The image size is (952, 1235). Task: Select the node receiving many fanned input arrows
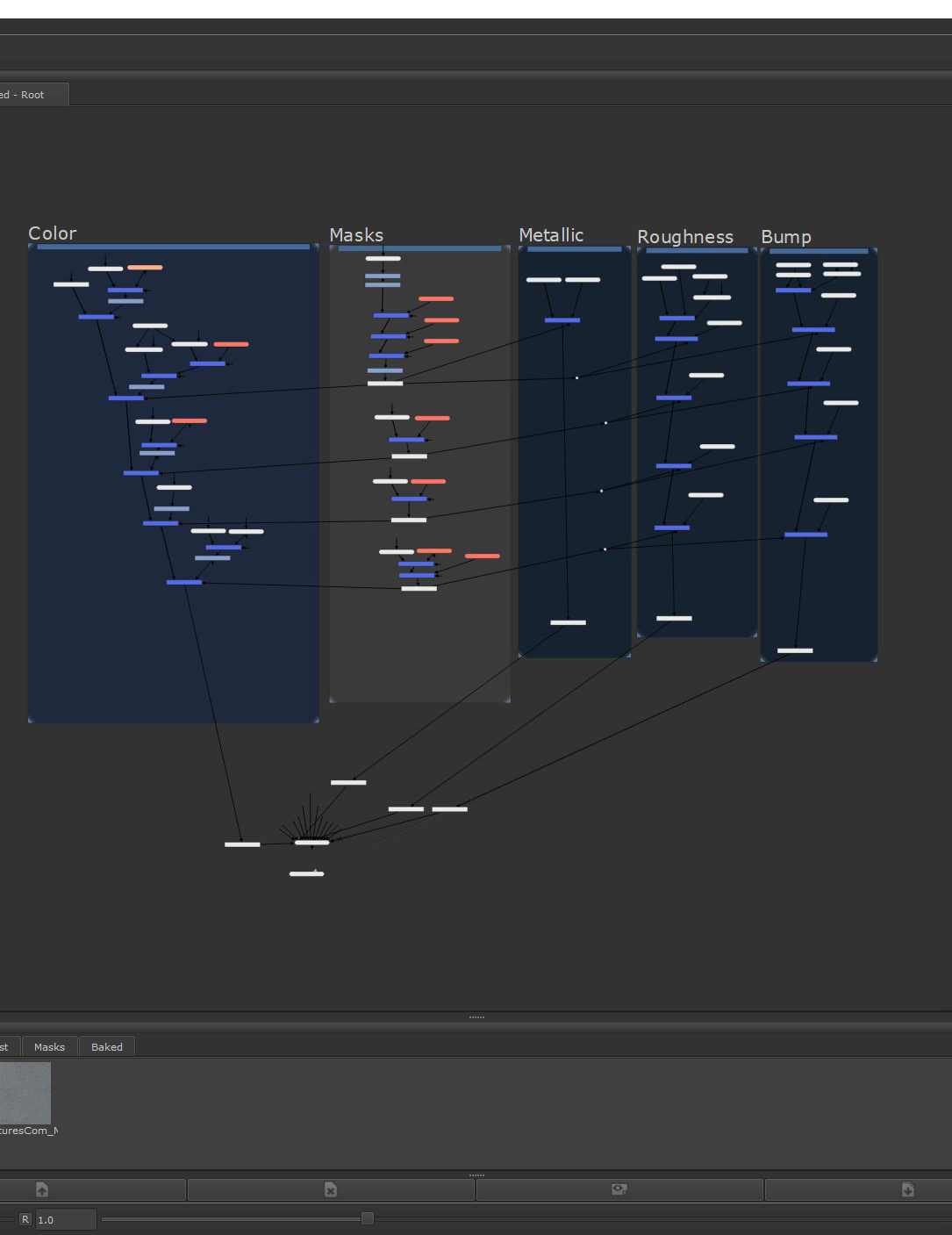[312, 843]
